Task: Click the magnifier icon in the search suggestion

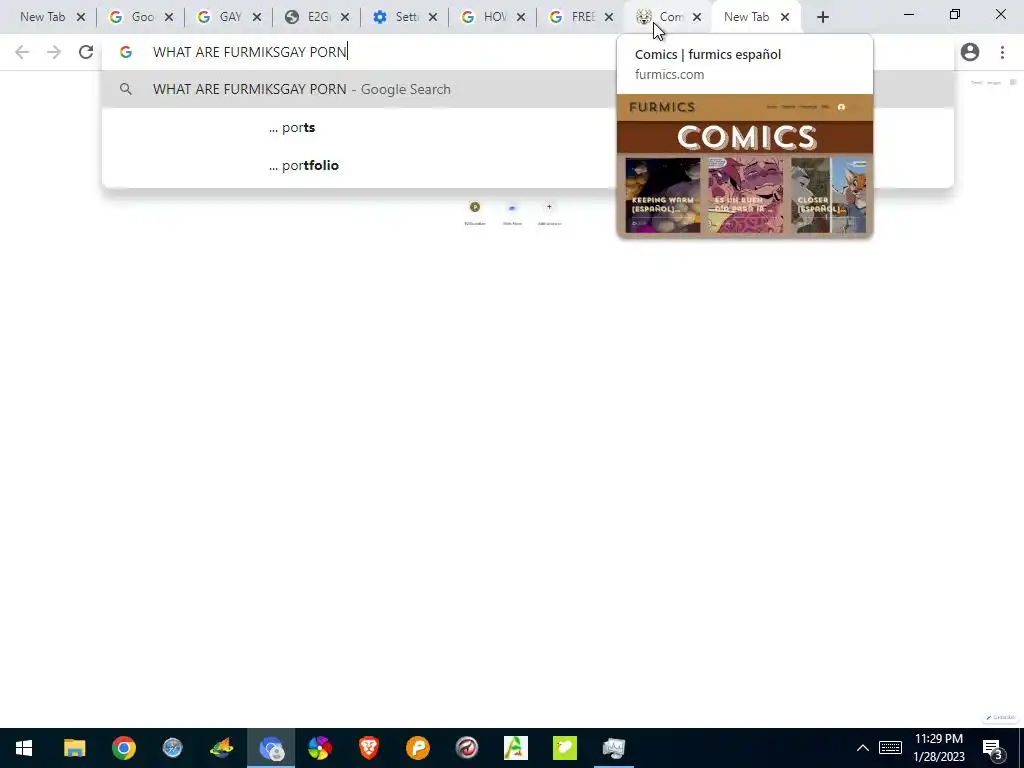Action: coord(126,89)
